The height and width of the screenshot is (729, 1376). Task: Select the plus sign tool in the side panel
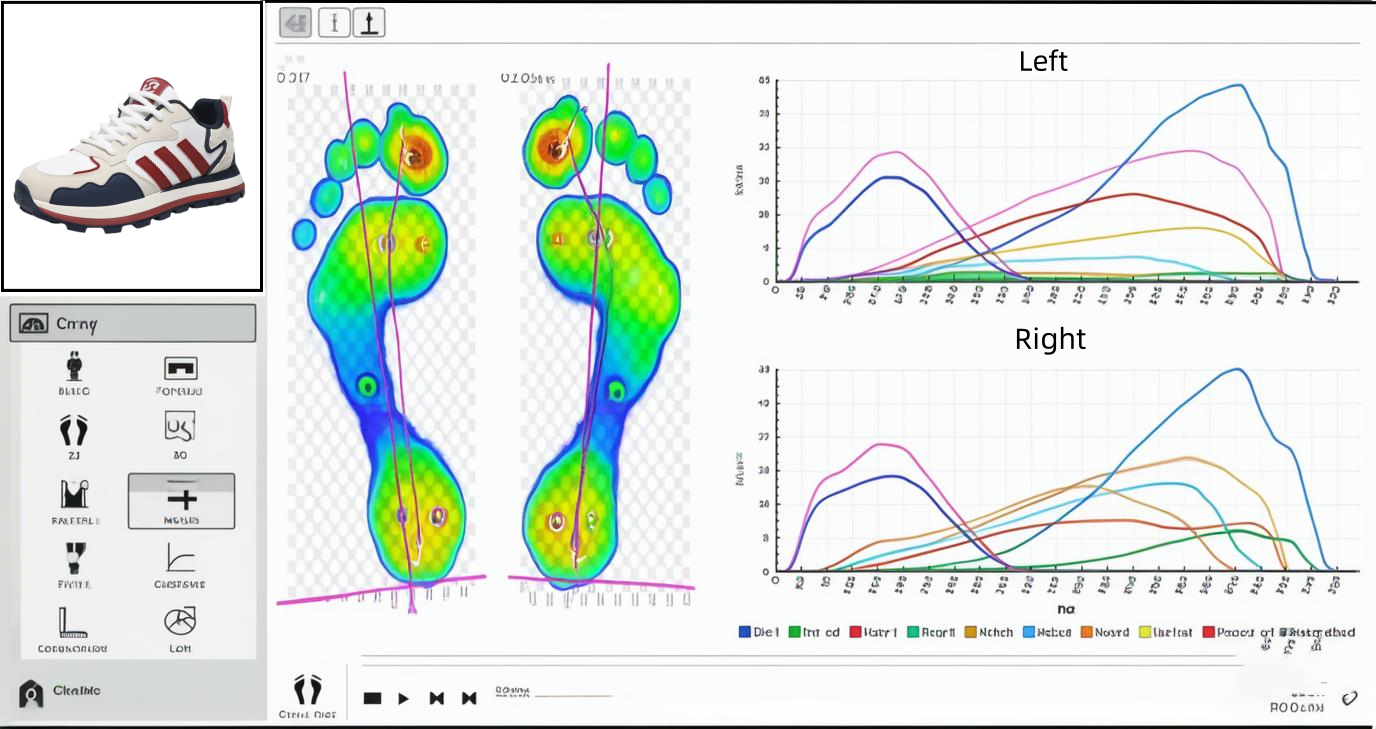tap(181, 500)
